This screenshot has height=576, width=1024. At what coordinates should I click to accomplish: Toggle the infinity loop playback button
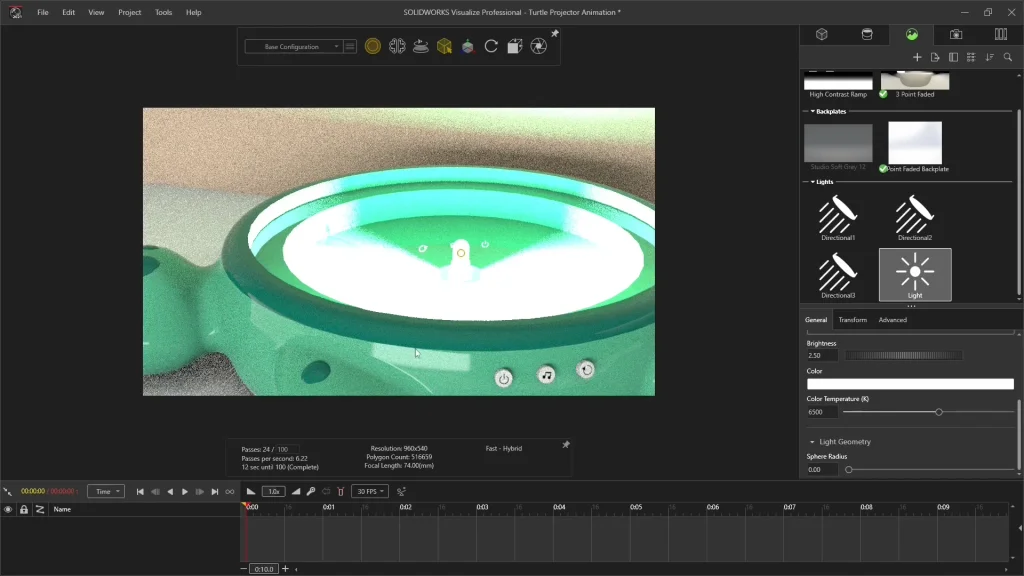[230, 491]
